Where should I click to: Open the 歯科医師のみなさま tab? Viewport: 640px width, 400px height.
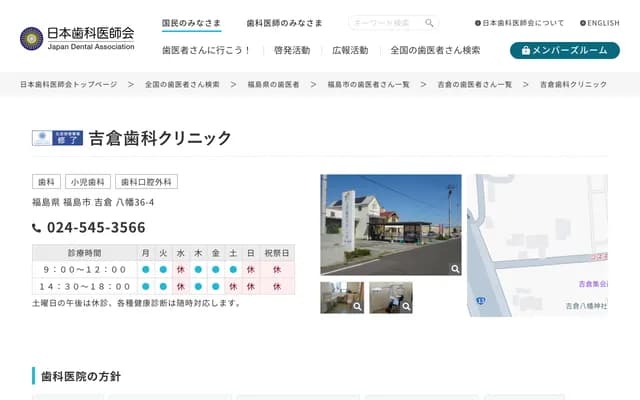point(284,23)
